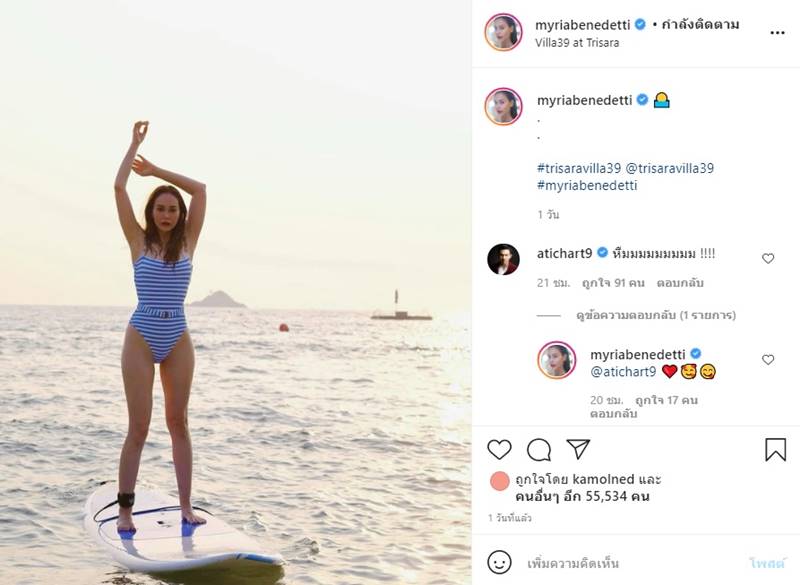
Task: Open the comment bubble icon
Action: (x=539, y=449)
